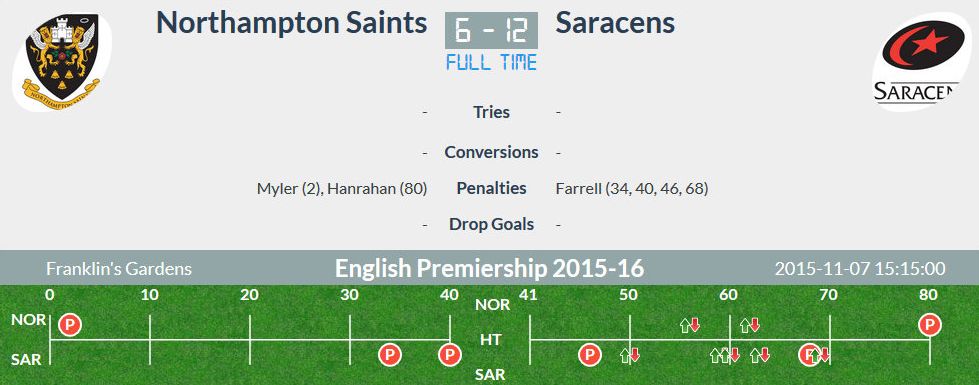This screenshot has height=385, width=979.
Task: Click the Franklin's Gardens venue label
Action: coord(119,269)
